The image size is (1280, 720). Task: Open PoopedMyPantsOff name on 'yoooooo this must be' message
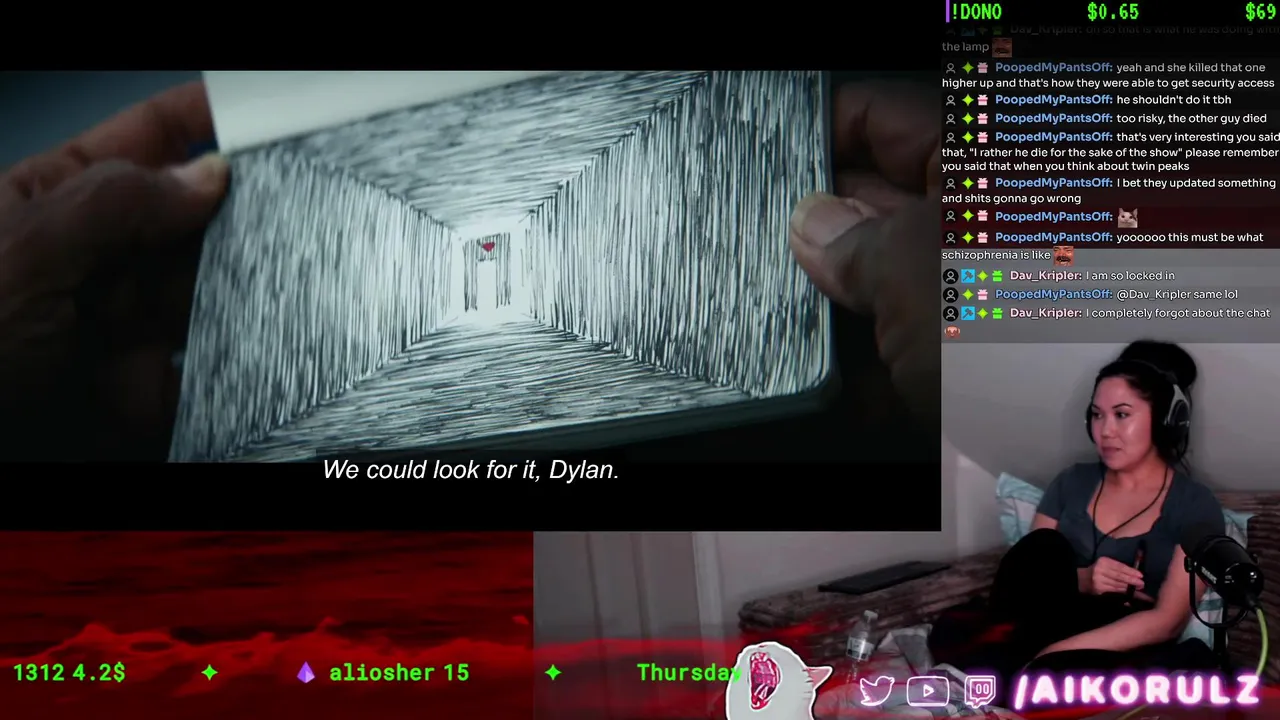pyautogui.click(x=1053, y=238)
